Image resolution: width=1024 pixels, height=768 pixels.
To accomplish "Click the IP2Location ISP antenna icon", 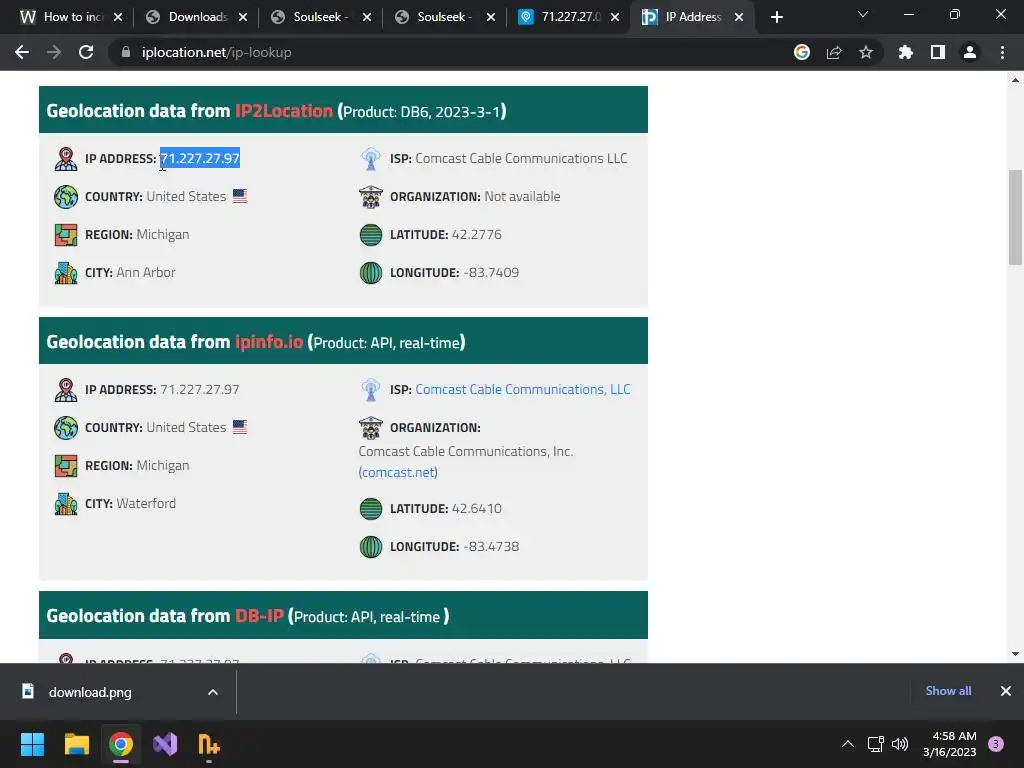I will (x=371, y=159).
